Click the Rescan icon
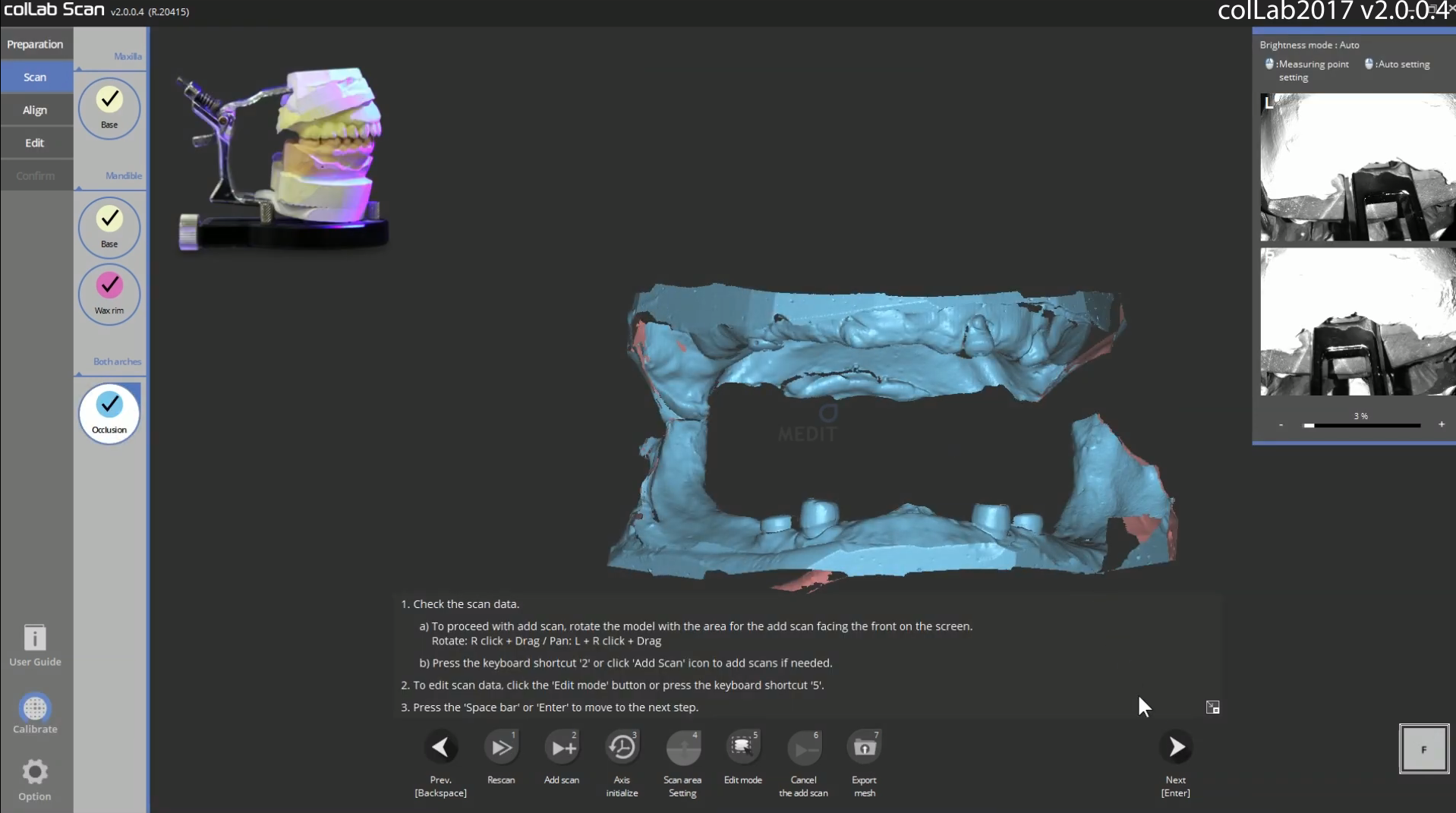 (x=501, y=748)
